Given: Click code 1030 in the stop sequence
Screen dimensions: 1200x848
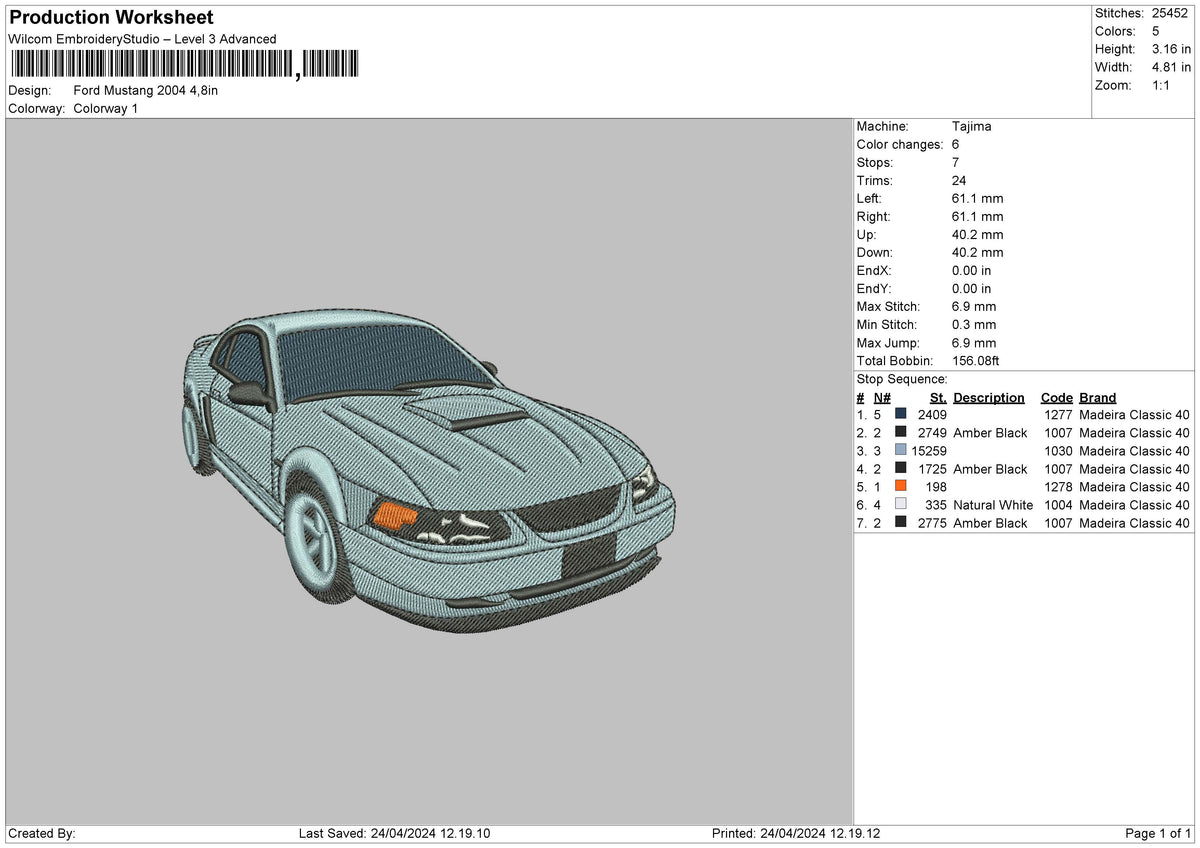Looking at the screenshot, I should point(1058,450).
